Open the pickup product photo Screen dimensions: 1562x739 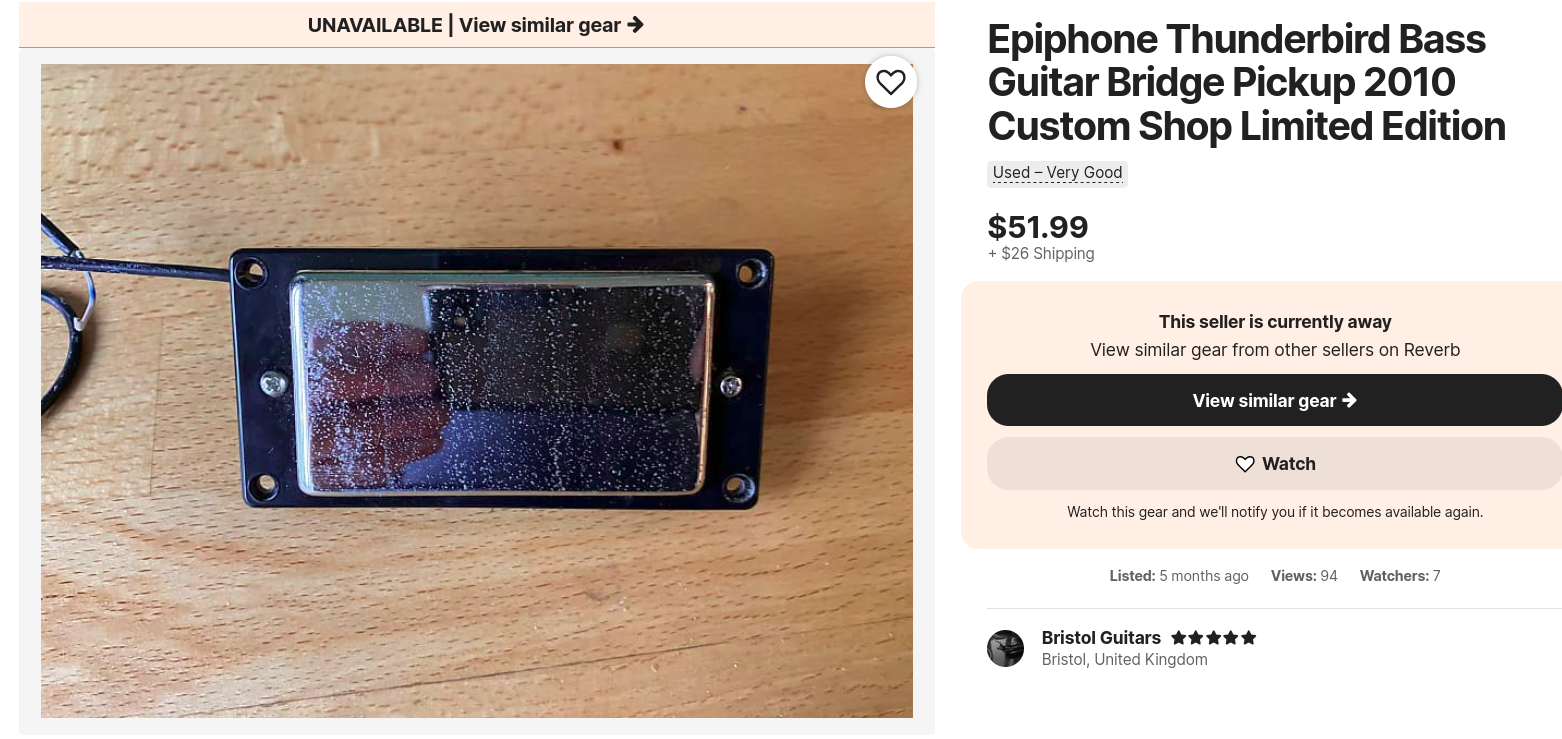pos(477,390)
